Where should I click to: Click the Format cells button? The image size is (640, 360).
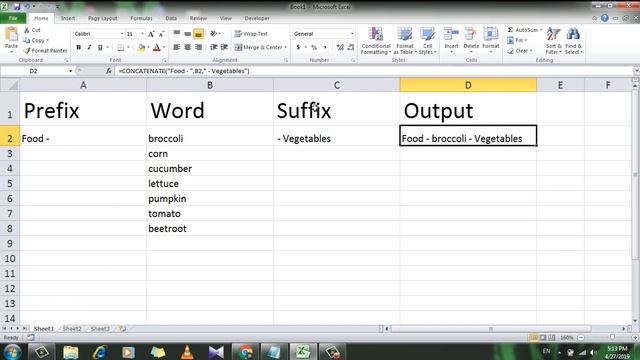coord(491,40)
